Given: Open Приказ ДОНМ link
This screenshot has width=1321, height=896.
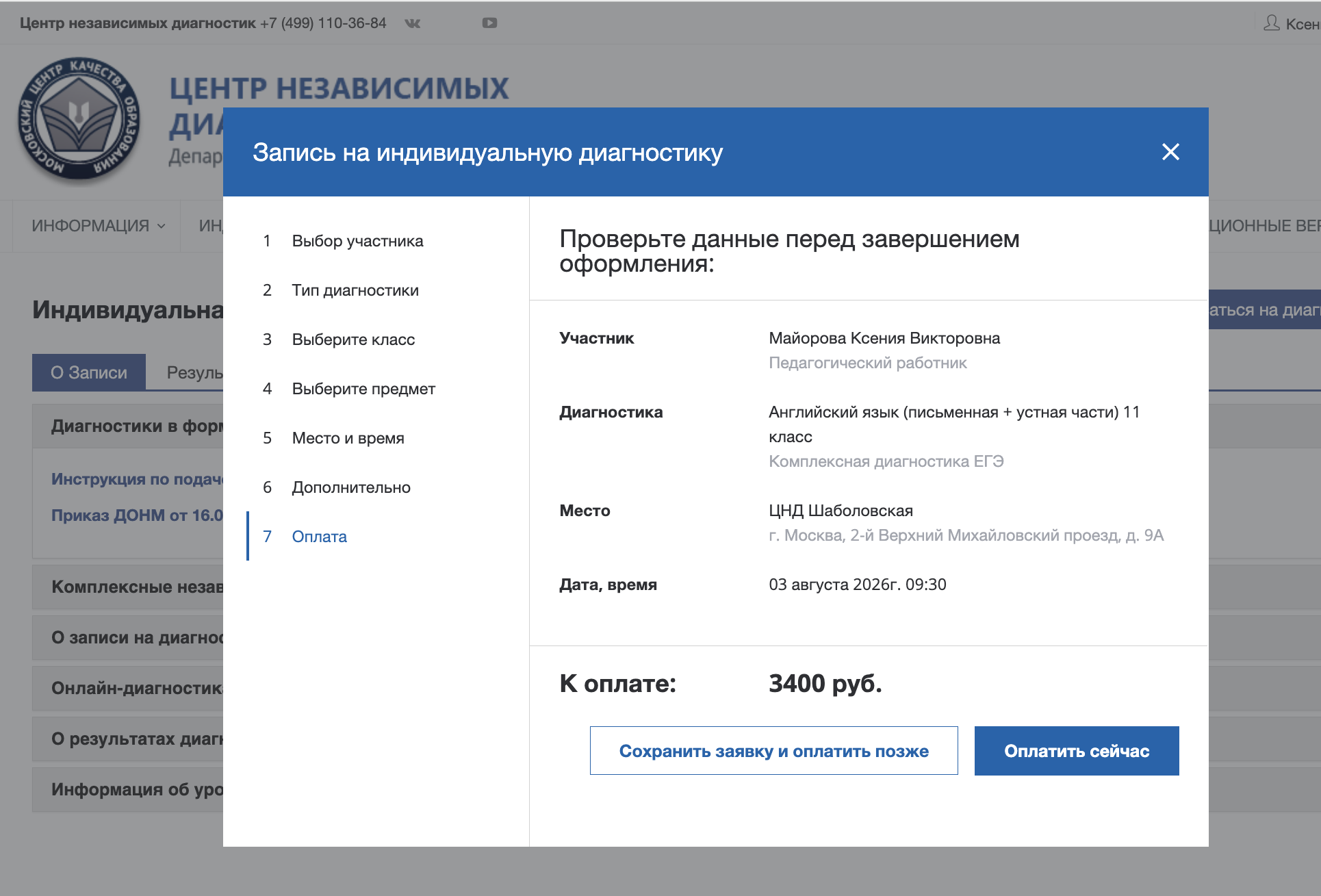Looking at the screenshot, I should [x=137, y=515].
